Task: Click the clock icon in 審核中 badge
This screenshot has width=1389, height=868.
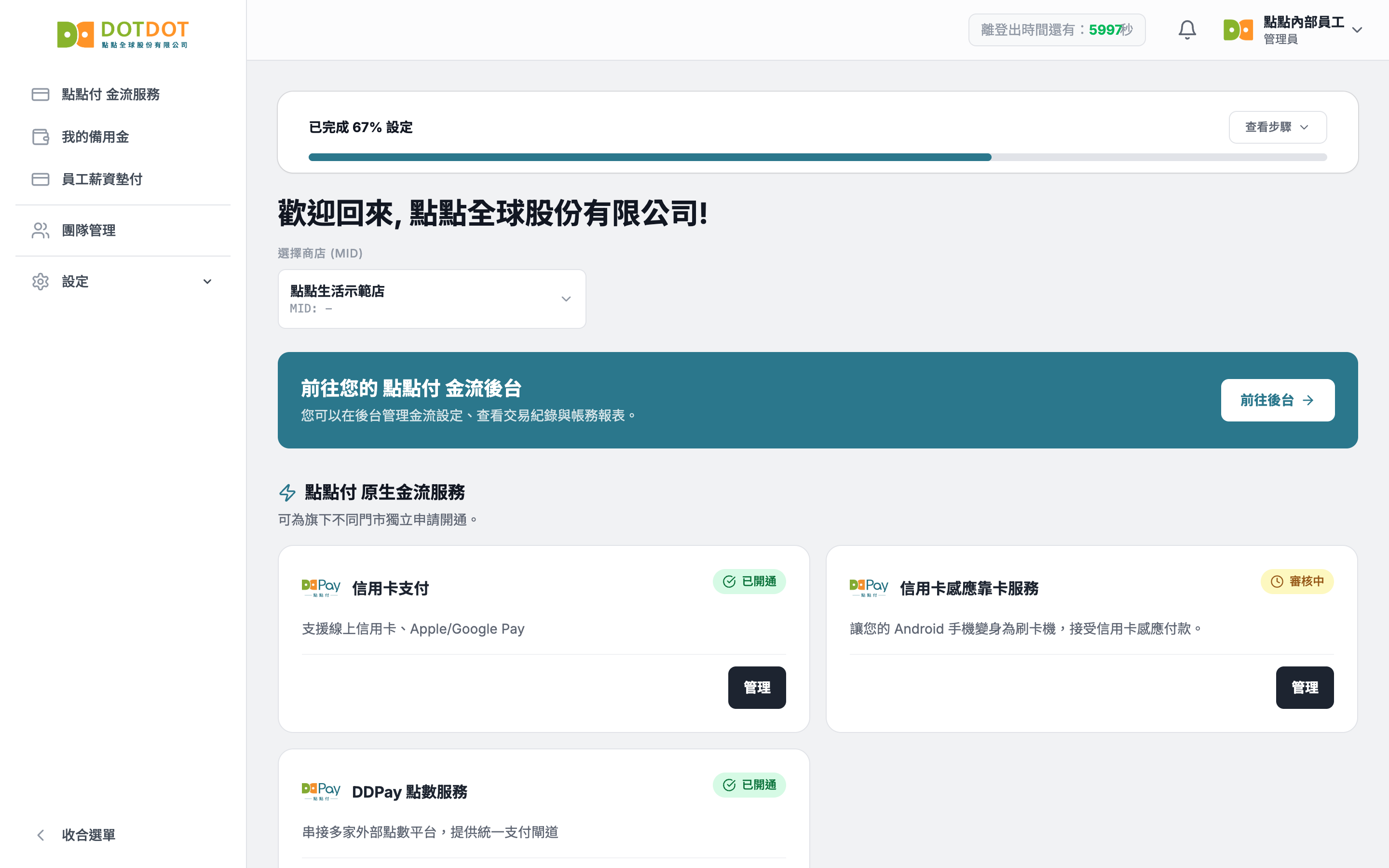Action: 1277,582
